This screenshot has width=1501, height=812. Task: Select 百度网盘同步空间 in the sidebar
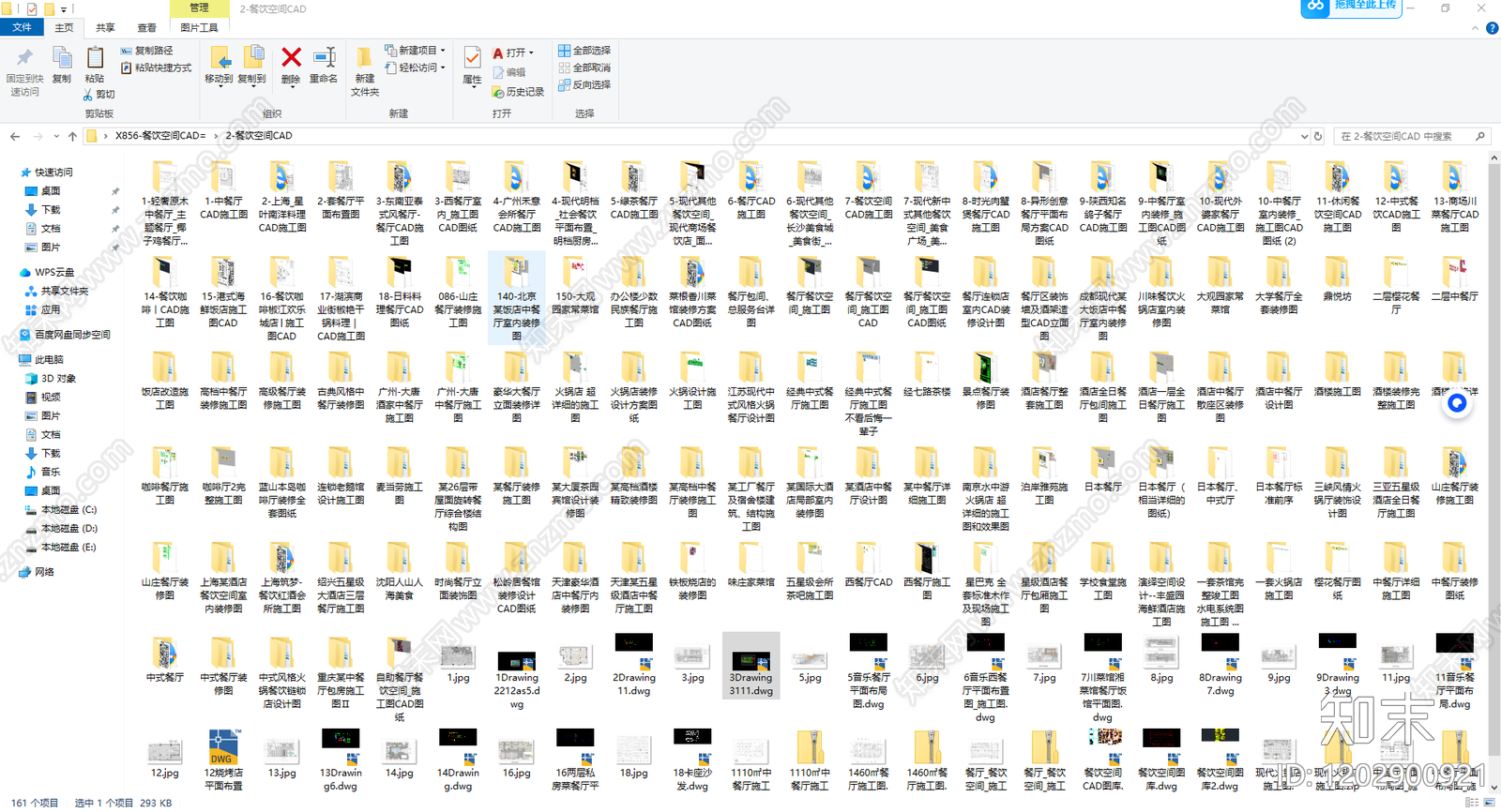[71, 335]
